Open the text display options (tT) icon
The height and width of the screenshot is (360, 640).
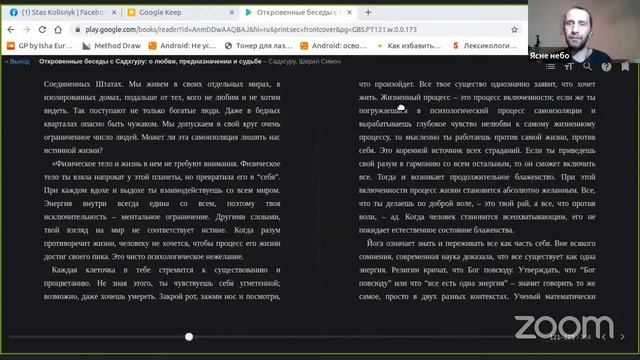click(569, 67)
